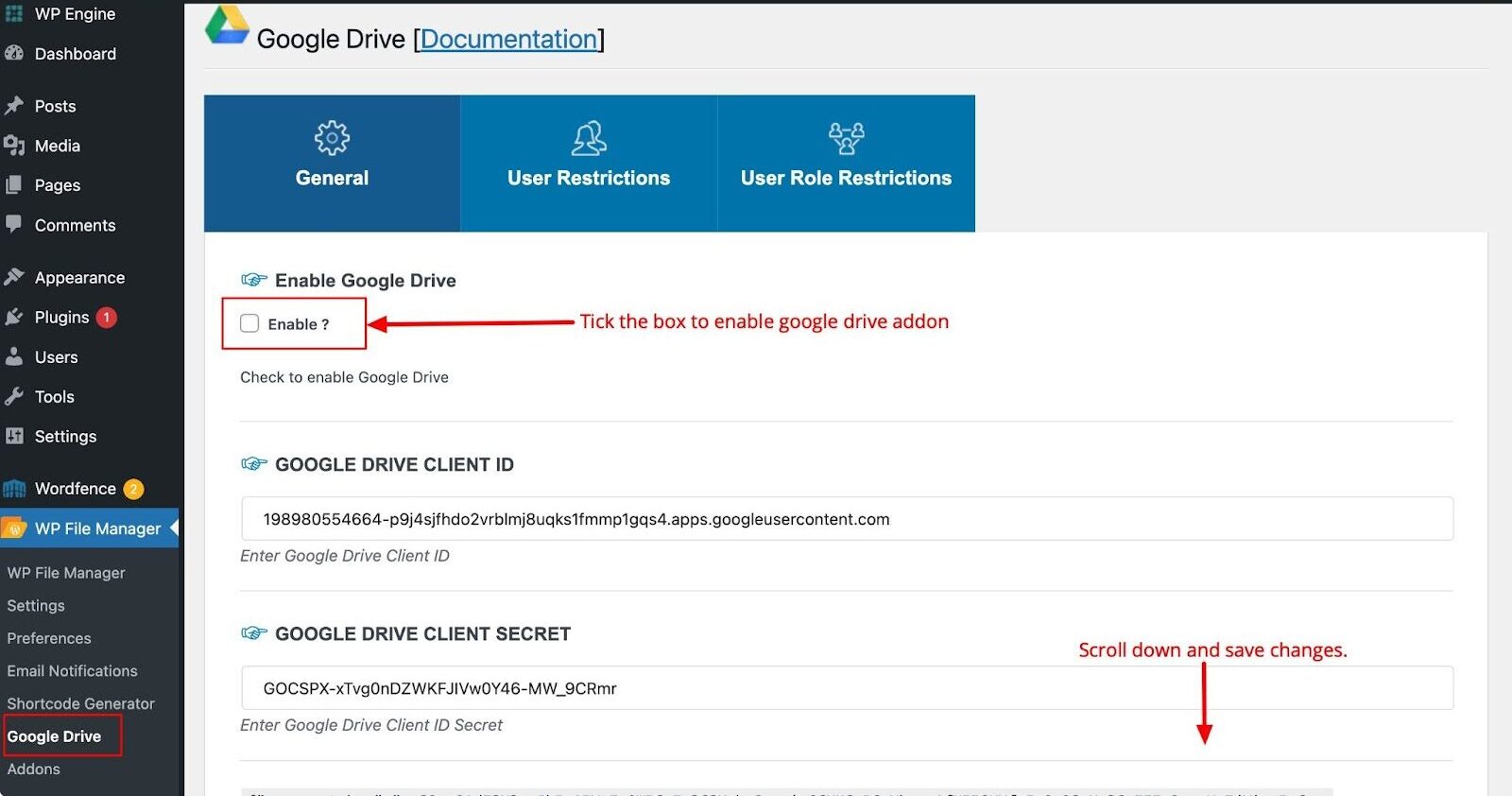Open Email Notifications submenu link
This screenshot has height=796, width=1512.
coord(73,671)
